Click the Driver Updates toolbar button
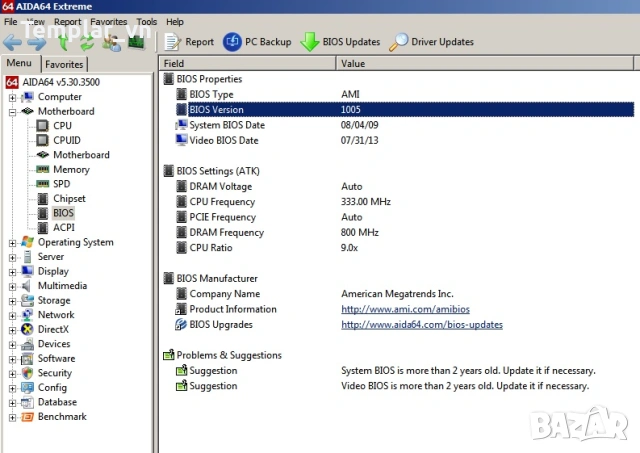This screenshot has width=640, height=453. tap(431, 42)
